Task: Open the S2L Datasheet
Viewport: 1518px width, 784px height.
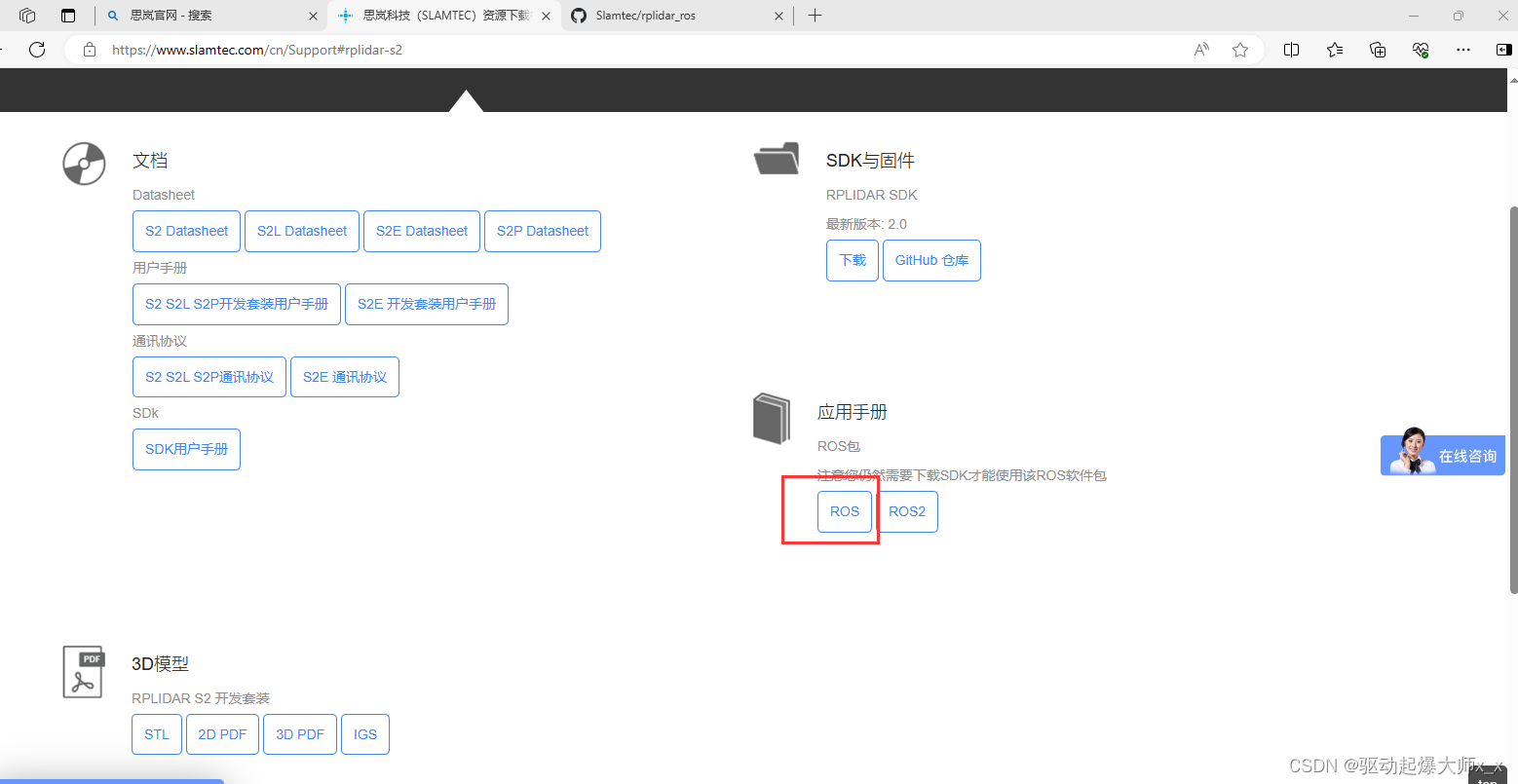Action: coord(302,231)
